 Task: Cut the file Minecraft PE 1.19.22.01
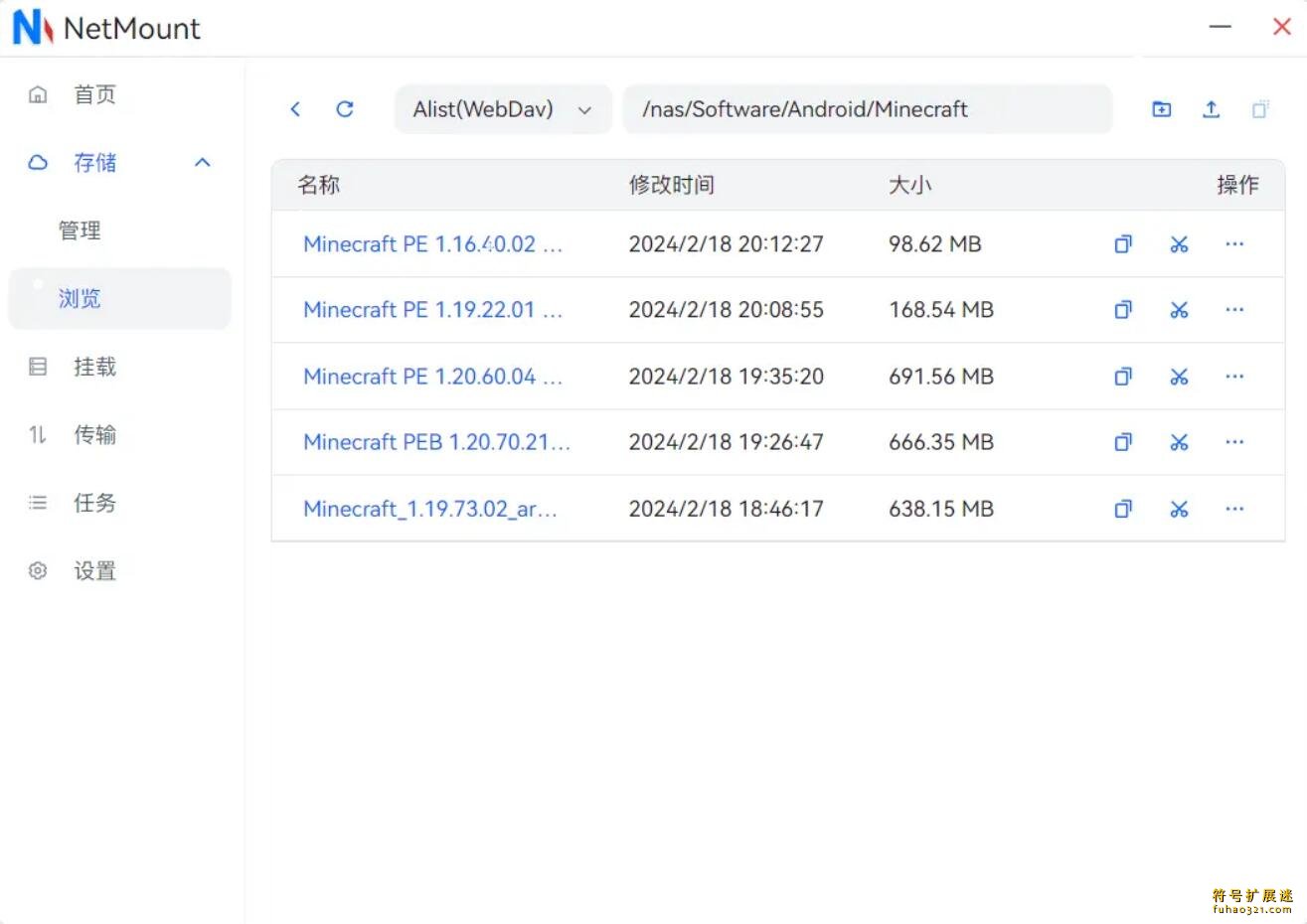pos(1179,309)
